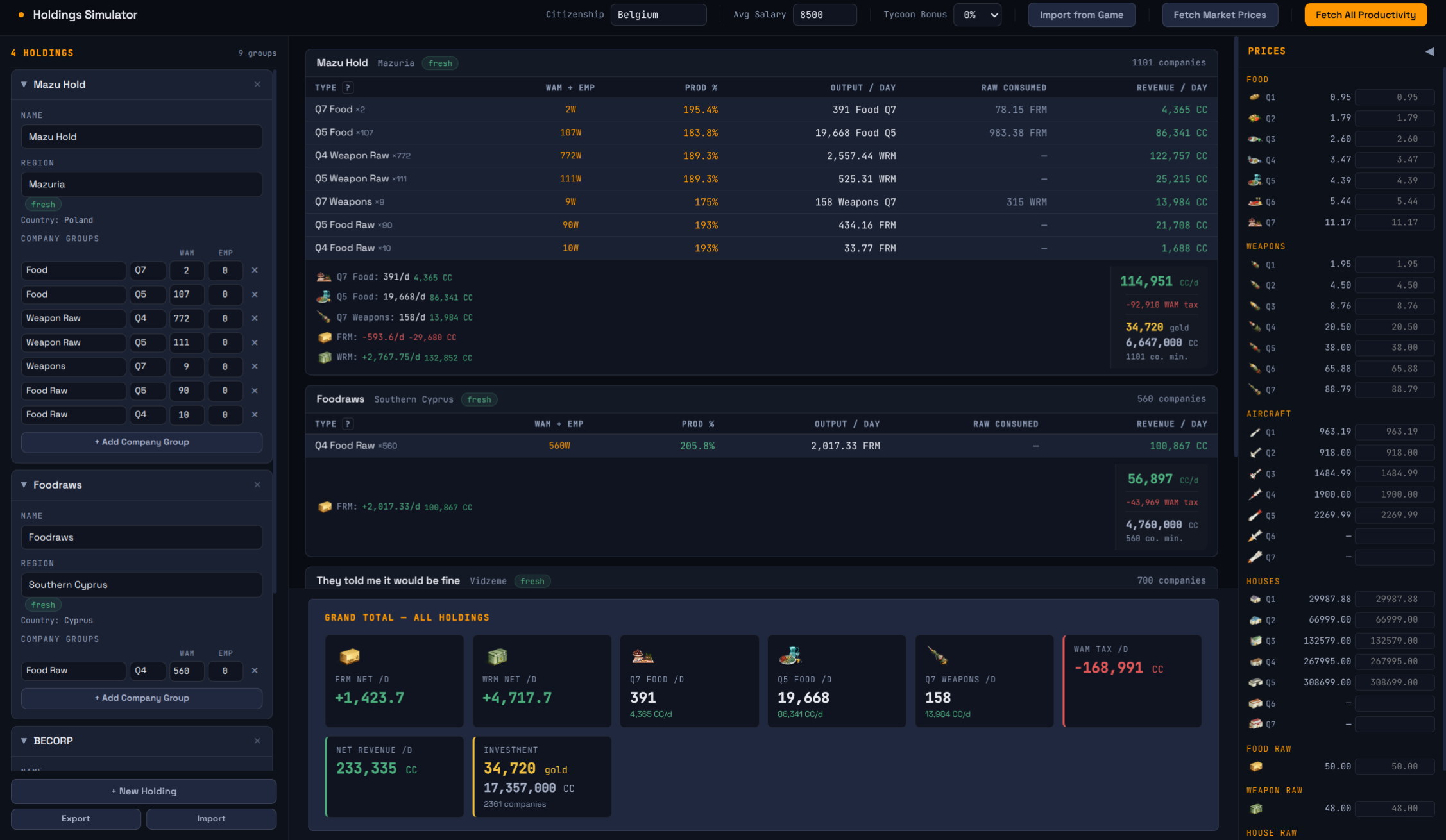Open quality dropdown for Food Raw Q5 group

[x=148, y=391]
